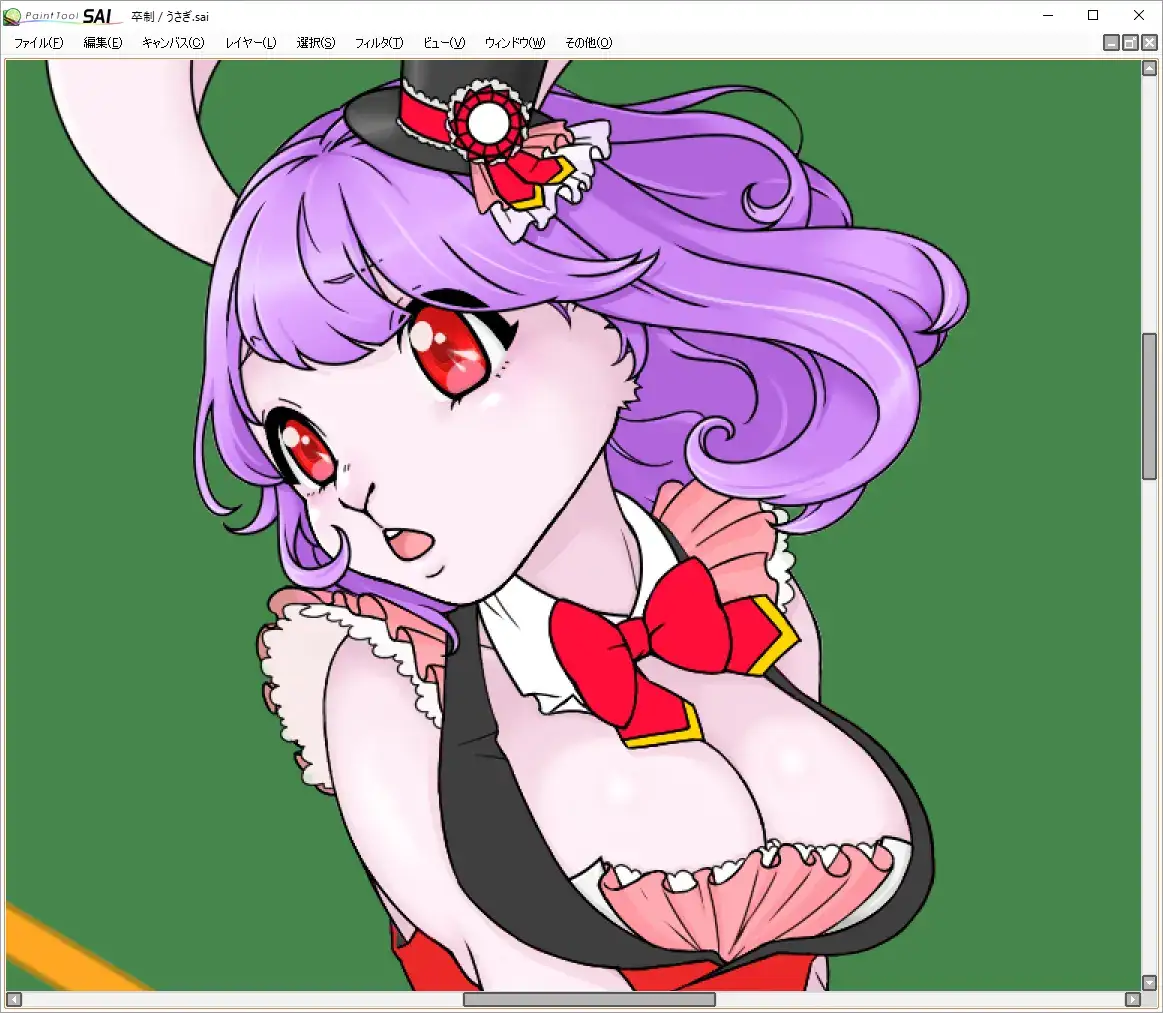Click the vertical scrollbar thumb
This screenshot has width=1163, height=1013.
[1149, 406]
